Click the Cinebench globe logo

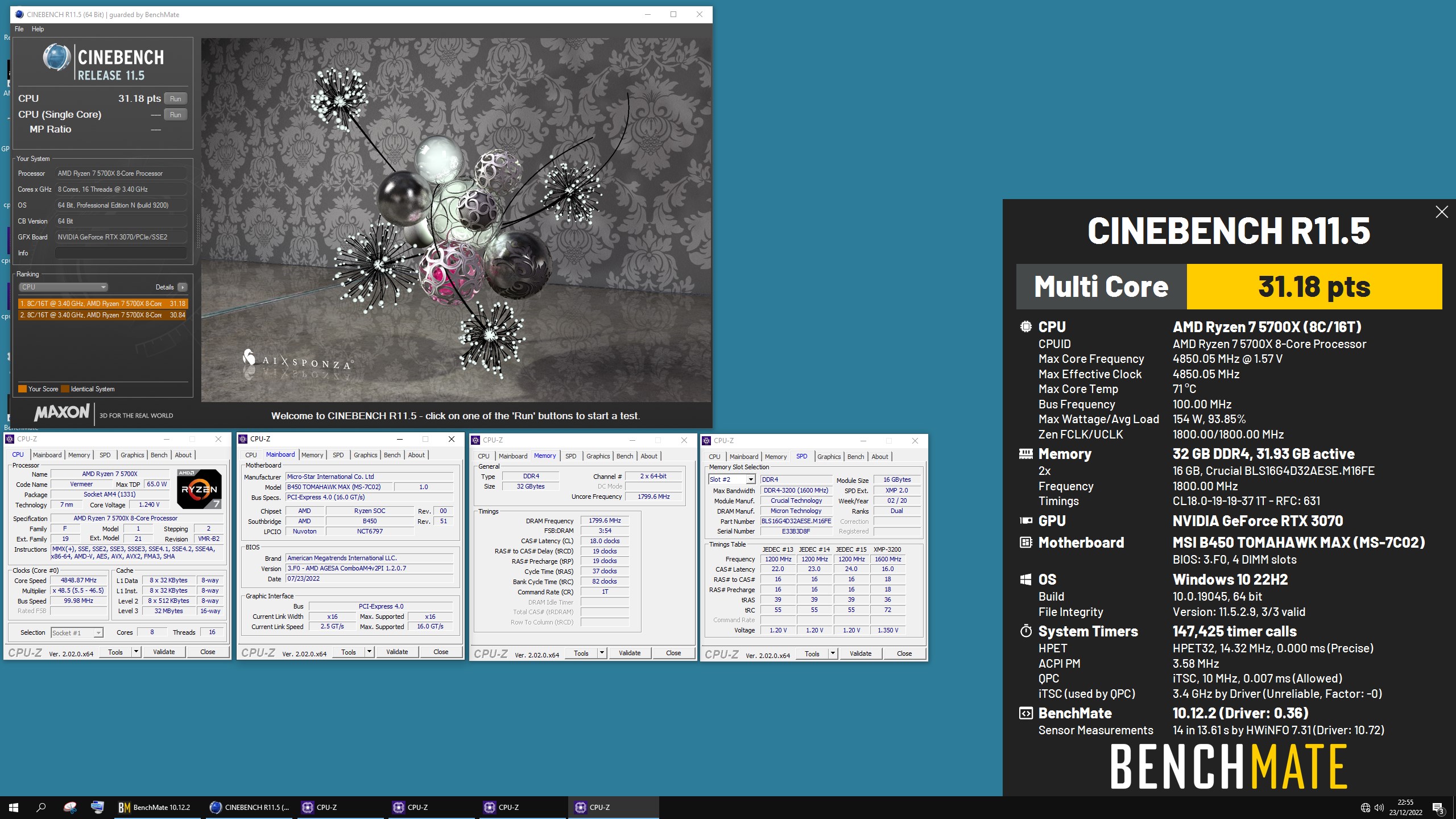tap(57, 58)
